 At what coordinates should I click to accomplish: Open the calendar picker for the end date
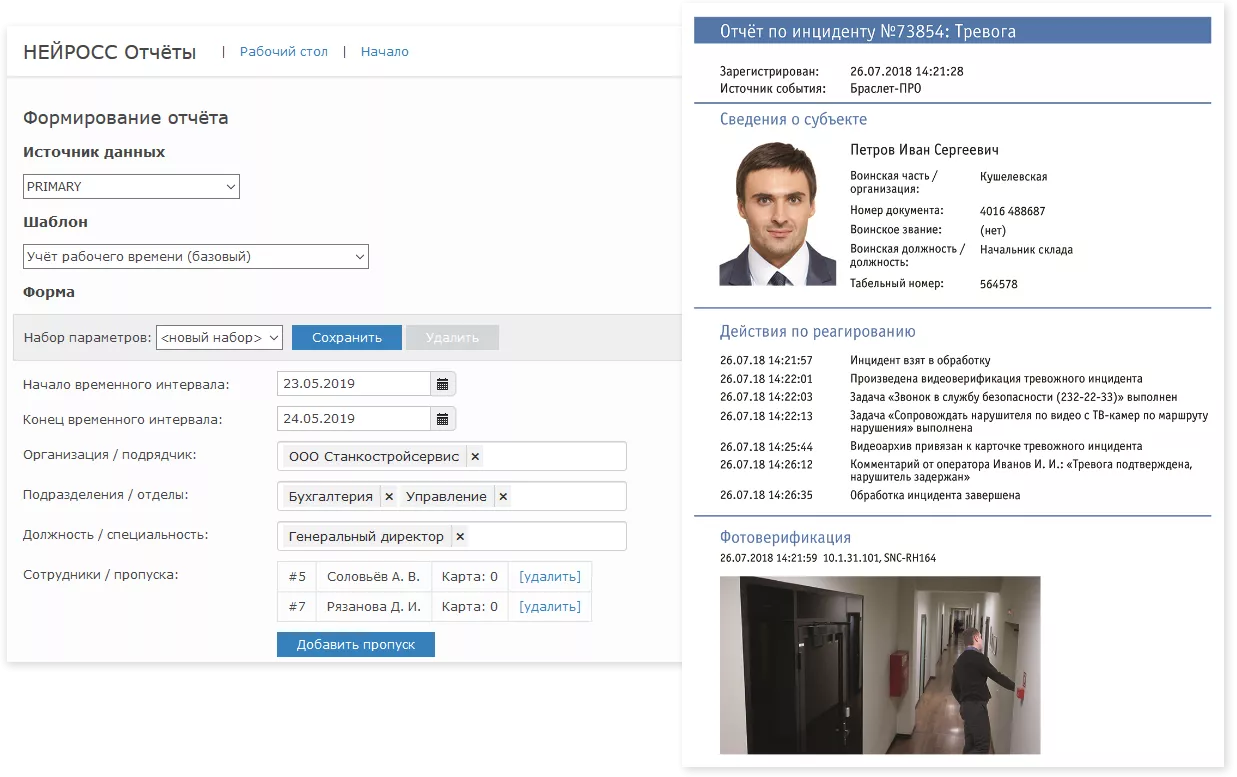pos(441,418)
